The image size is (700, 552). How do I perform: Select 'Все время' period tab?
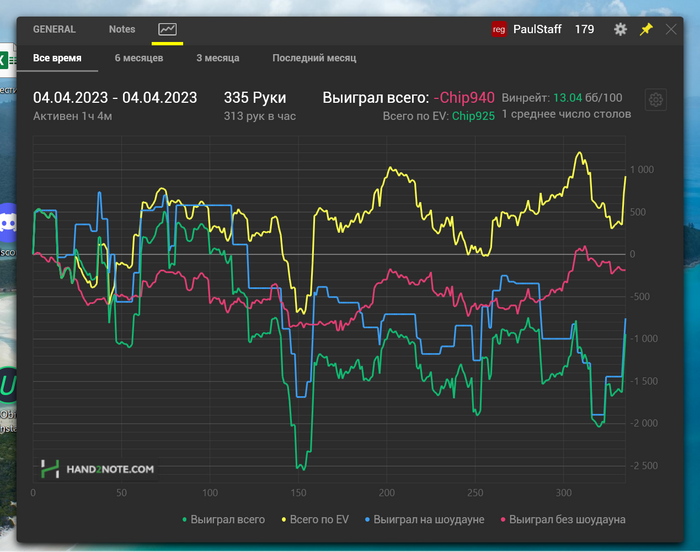57,58
